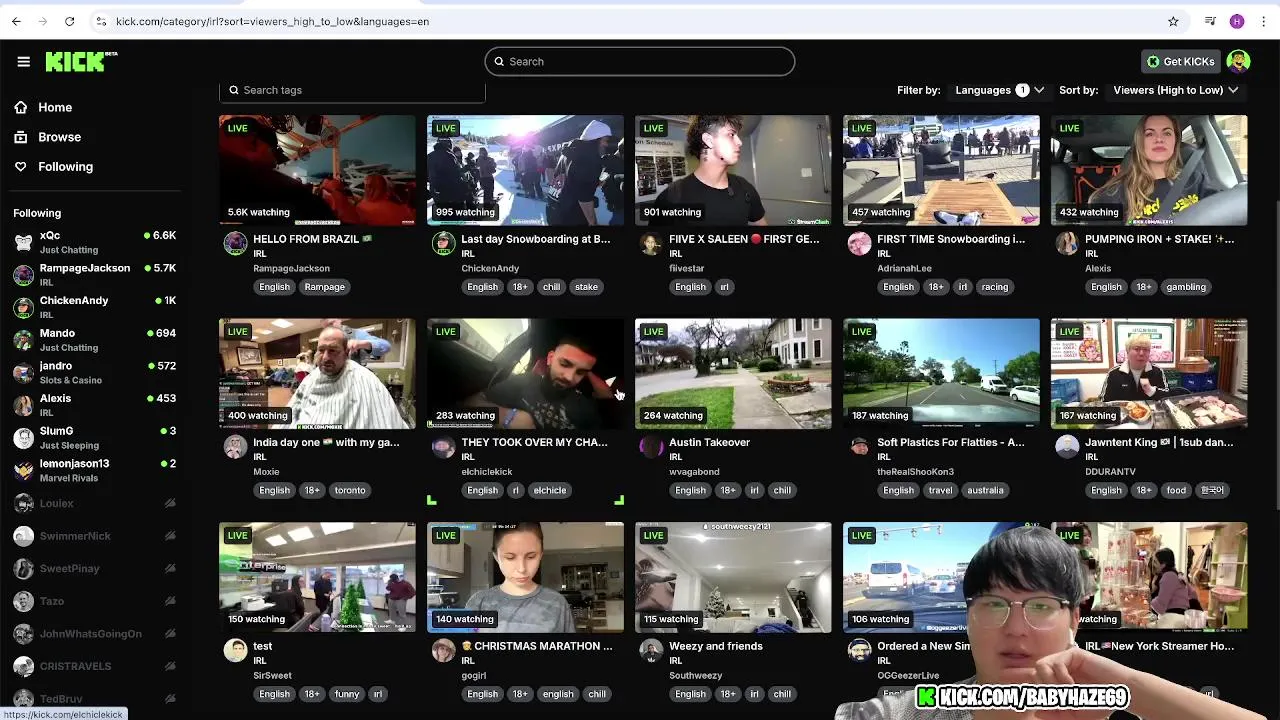Viewport: 1280px width, 720px height.
Task: Open HELLO FROM BRAZIL stream title
Action: 312,239
